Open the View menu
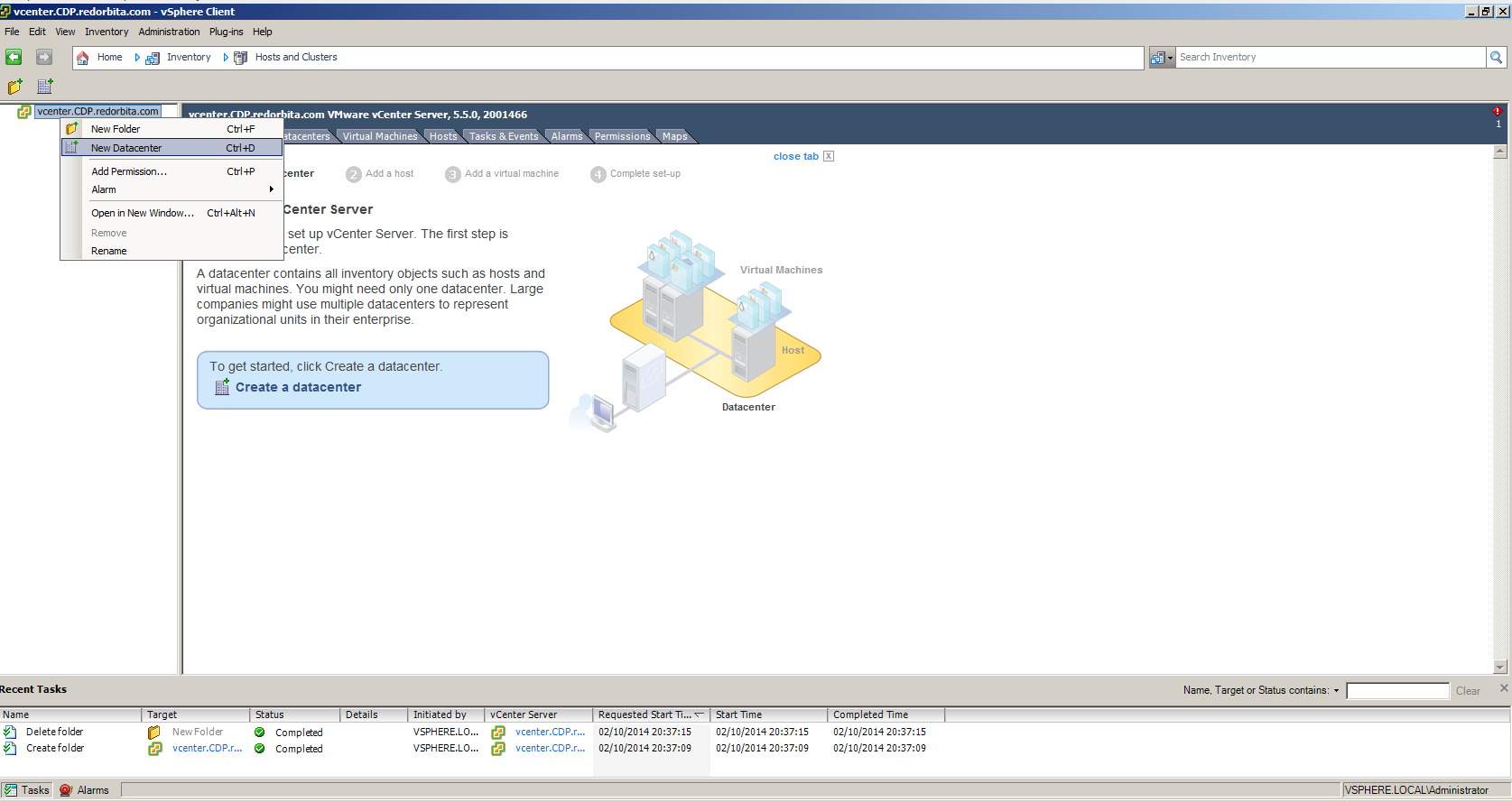Viewport: 1512px width, 802px height. 65,32
